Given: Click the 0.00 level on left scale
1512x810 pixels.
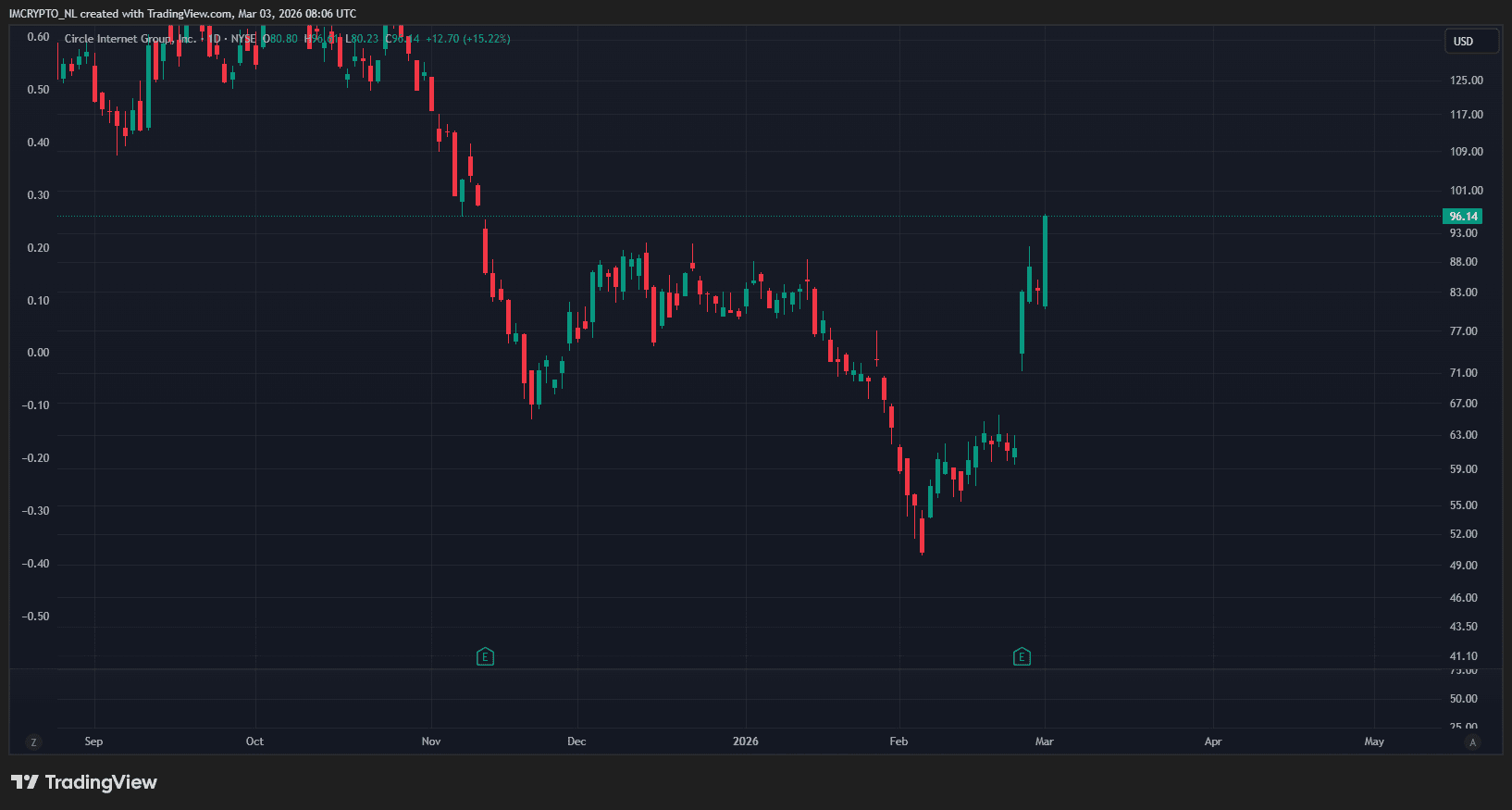Looking at the screenshot, I should point(38,353).
